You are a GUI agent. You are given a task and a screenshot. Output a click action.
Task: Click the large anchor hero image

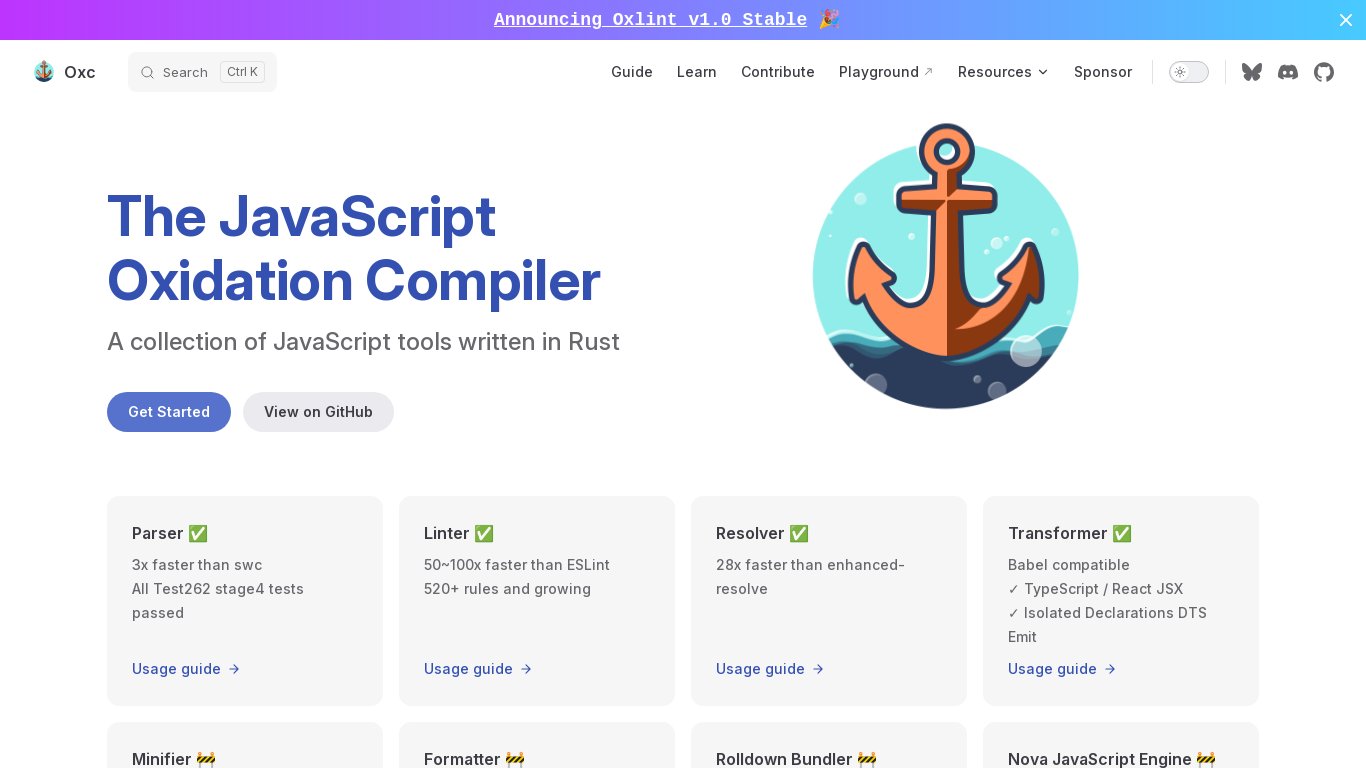pyautogui.click(x=946, y=266)
